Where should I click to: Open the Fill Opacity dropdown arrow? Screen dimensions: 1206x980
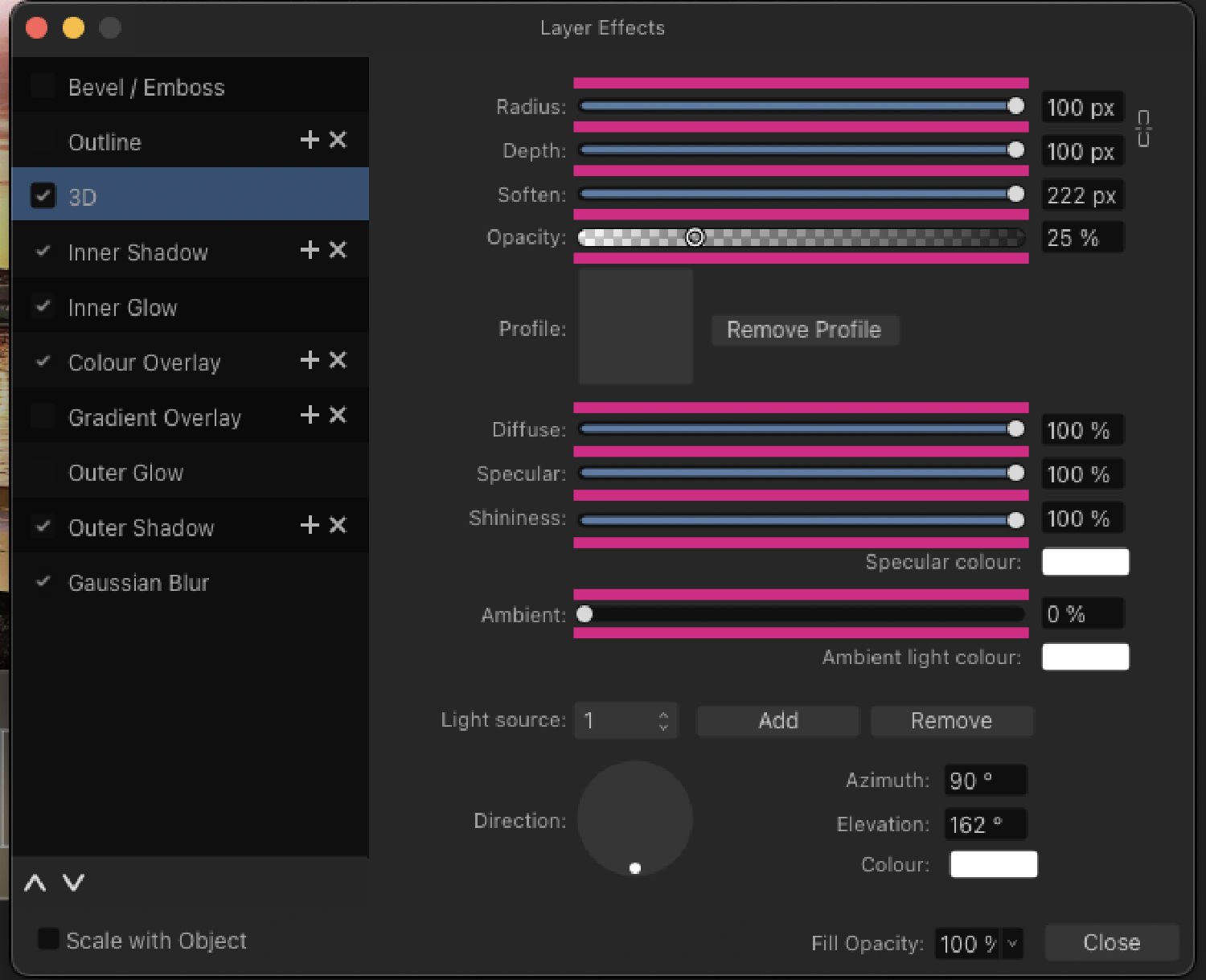(1012, 943)
